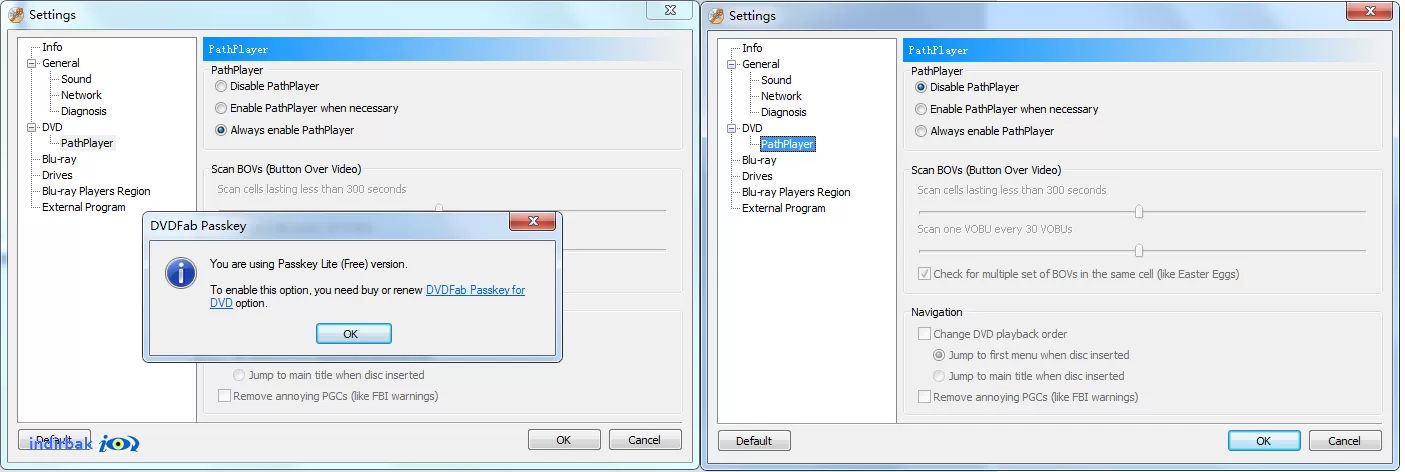1405x472 pixels.
Task: Select Network in the left window tree
Action: coord(81,95)
